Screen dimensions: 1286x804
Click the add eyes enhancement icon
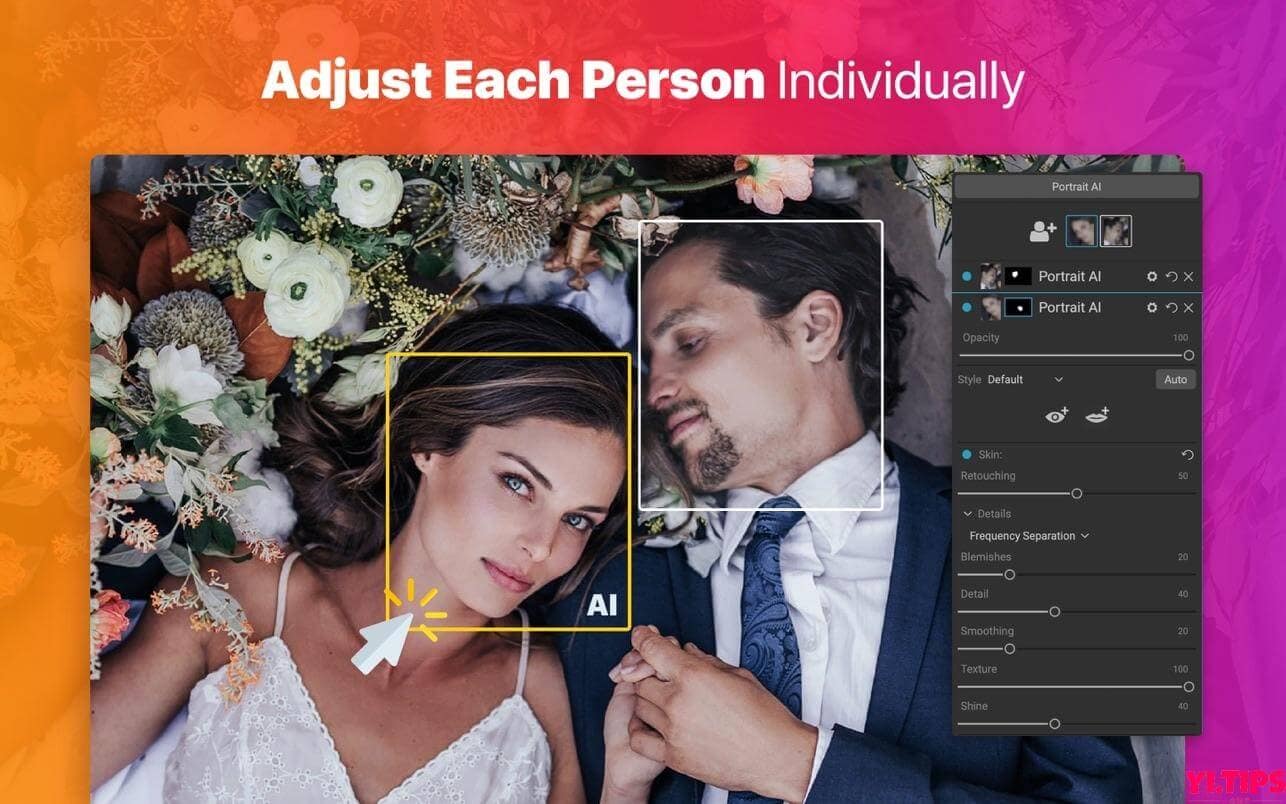[1053, 415]
